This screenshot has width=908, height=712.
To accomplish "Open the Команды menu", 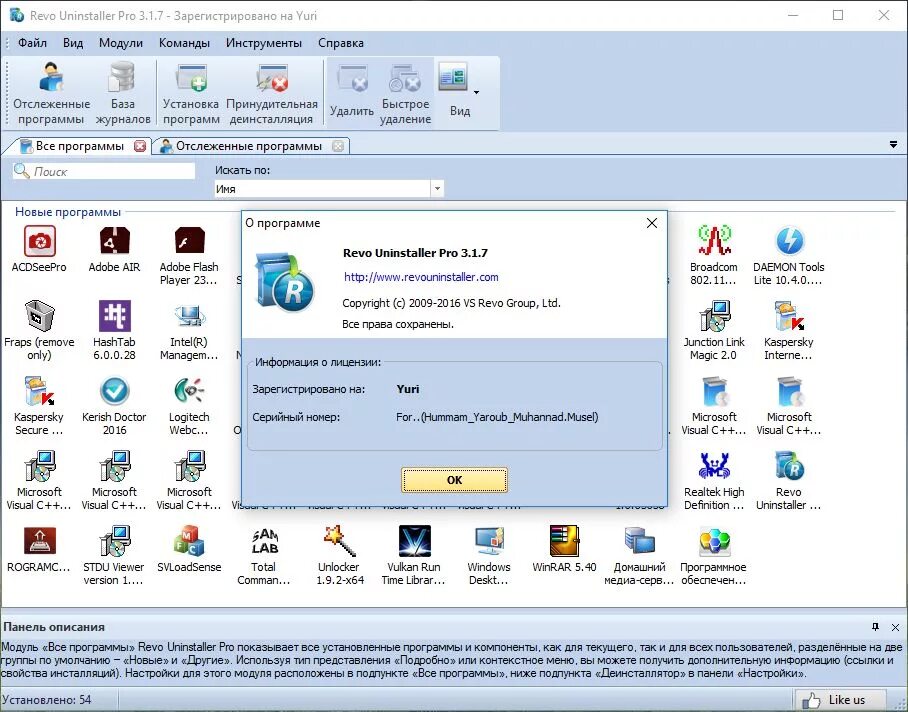I will click(184, 43).
